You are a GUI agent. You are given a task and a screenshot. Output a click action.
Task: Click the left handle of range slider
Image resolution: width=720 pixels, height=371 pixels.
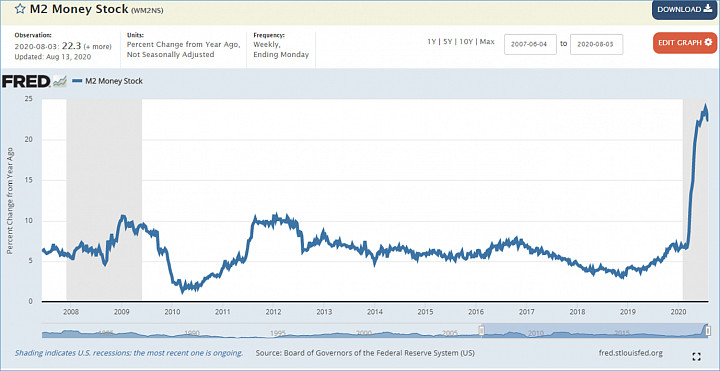(x=482, y=331)
